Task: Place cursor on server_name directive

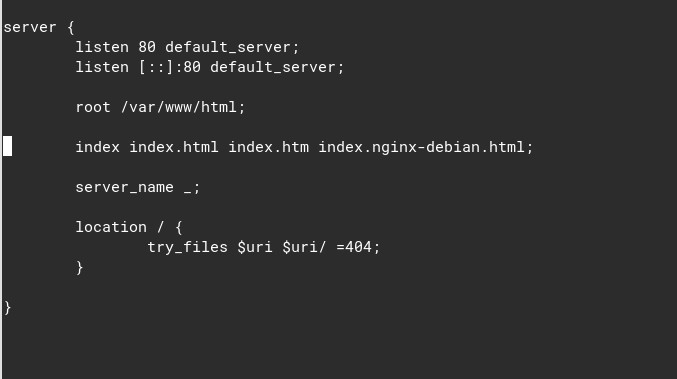Action: 138,187
